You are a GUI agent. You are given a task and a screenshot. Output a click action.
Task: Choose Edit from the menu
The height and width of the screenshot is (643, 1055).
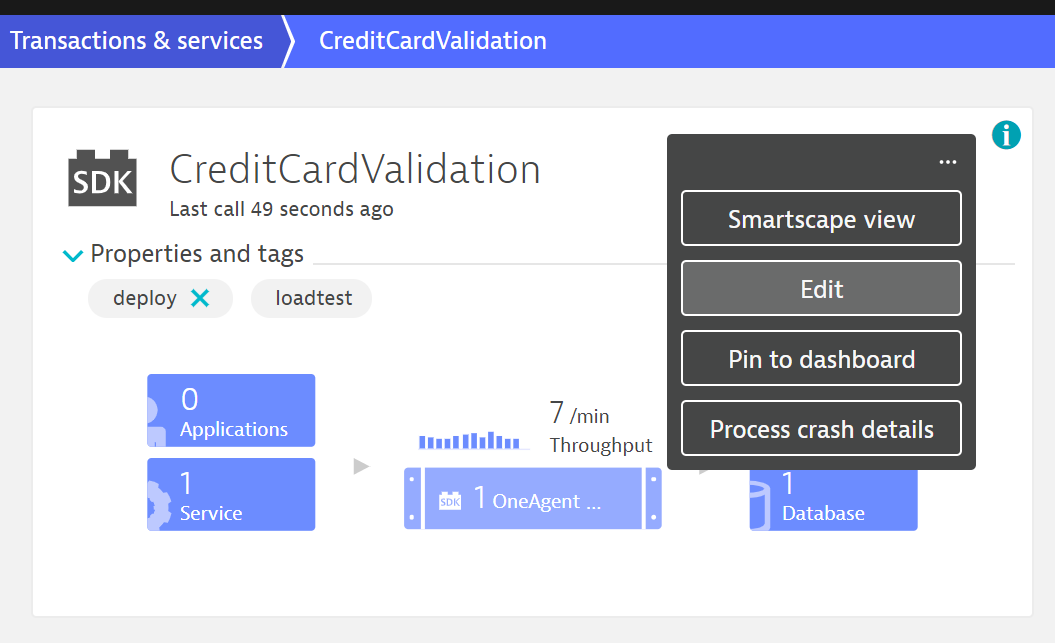coord(821,289)
